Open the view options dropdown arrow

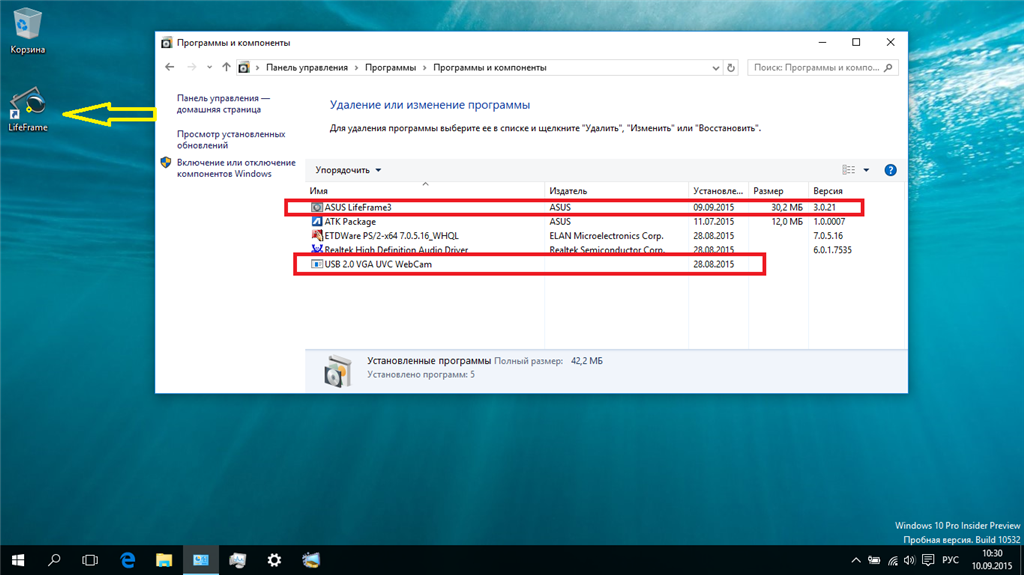867,170
